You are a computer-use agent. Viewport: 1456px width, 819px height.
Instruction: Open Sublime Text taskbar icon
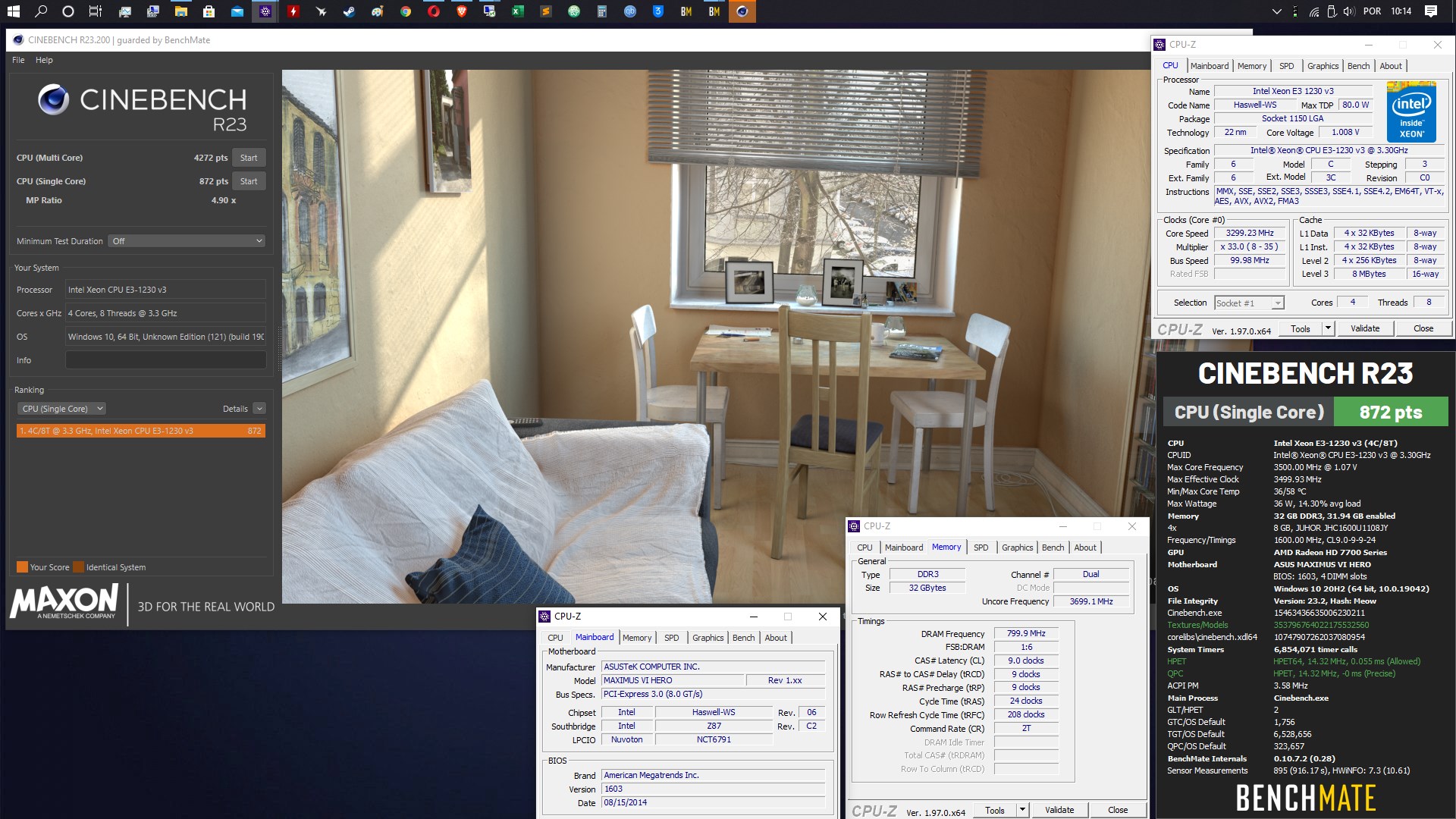coord(546,11)
